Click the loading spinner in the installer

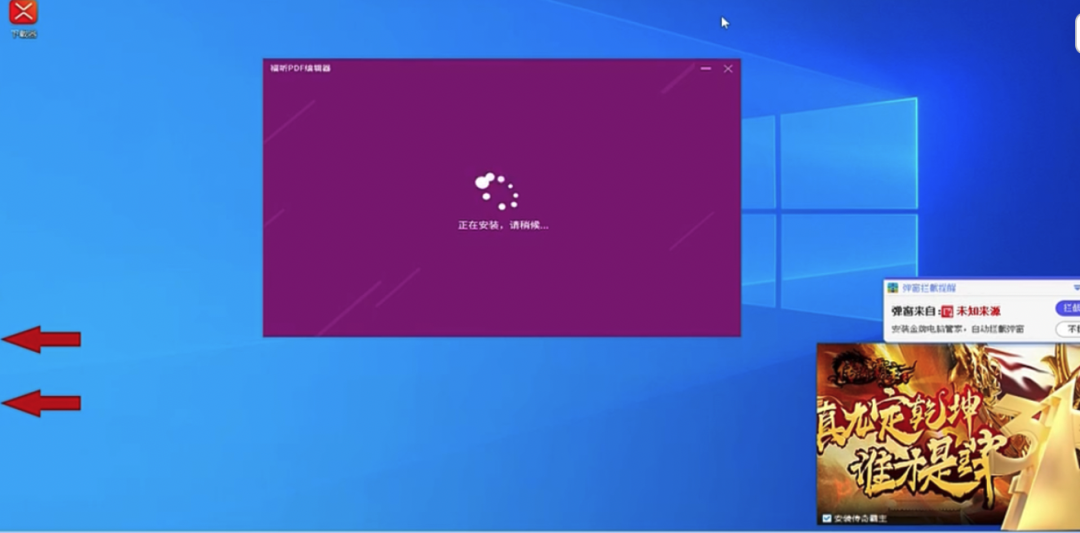[496, 191]
